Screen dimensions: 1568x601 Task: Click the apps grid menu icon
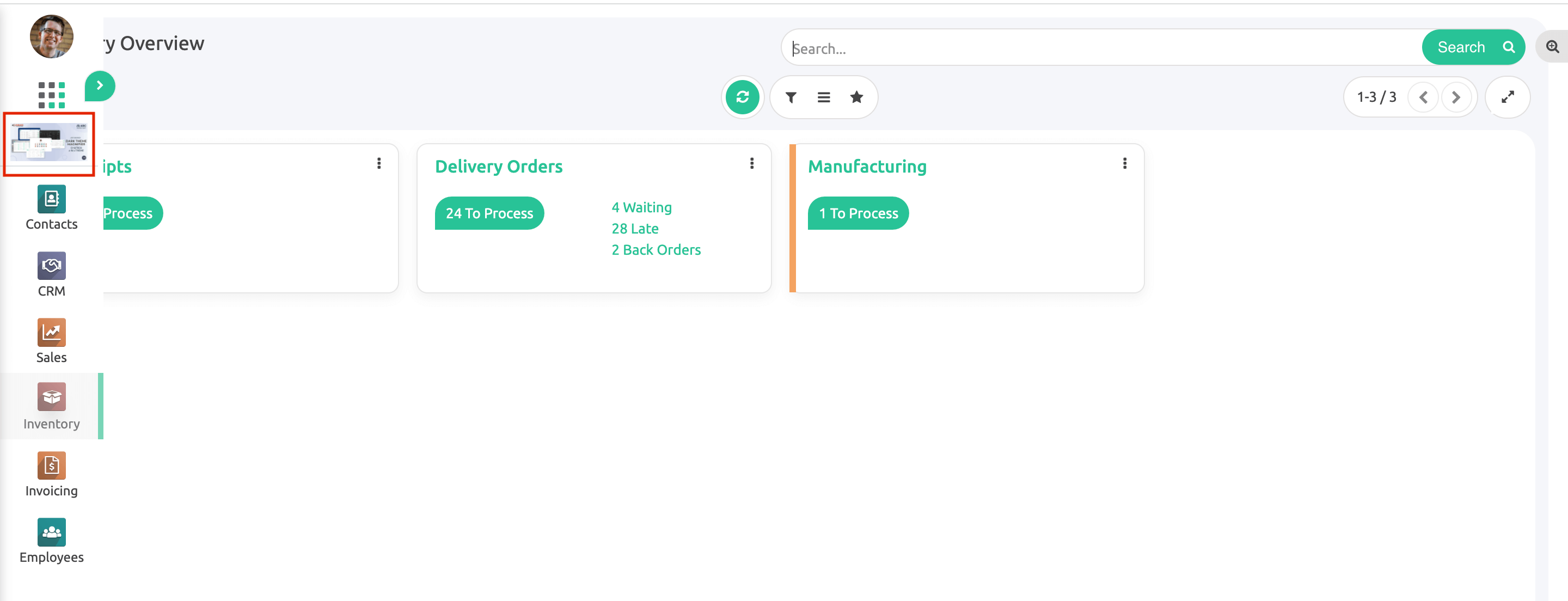pyautogui.click(x=51, y=95)
